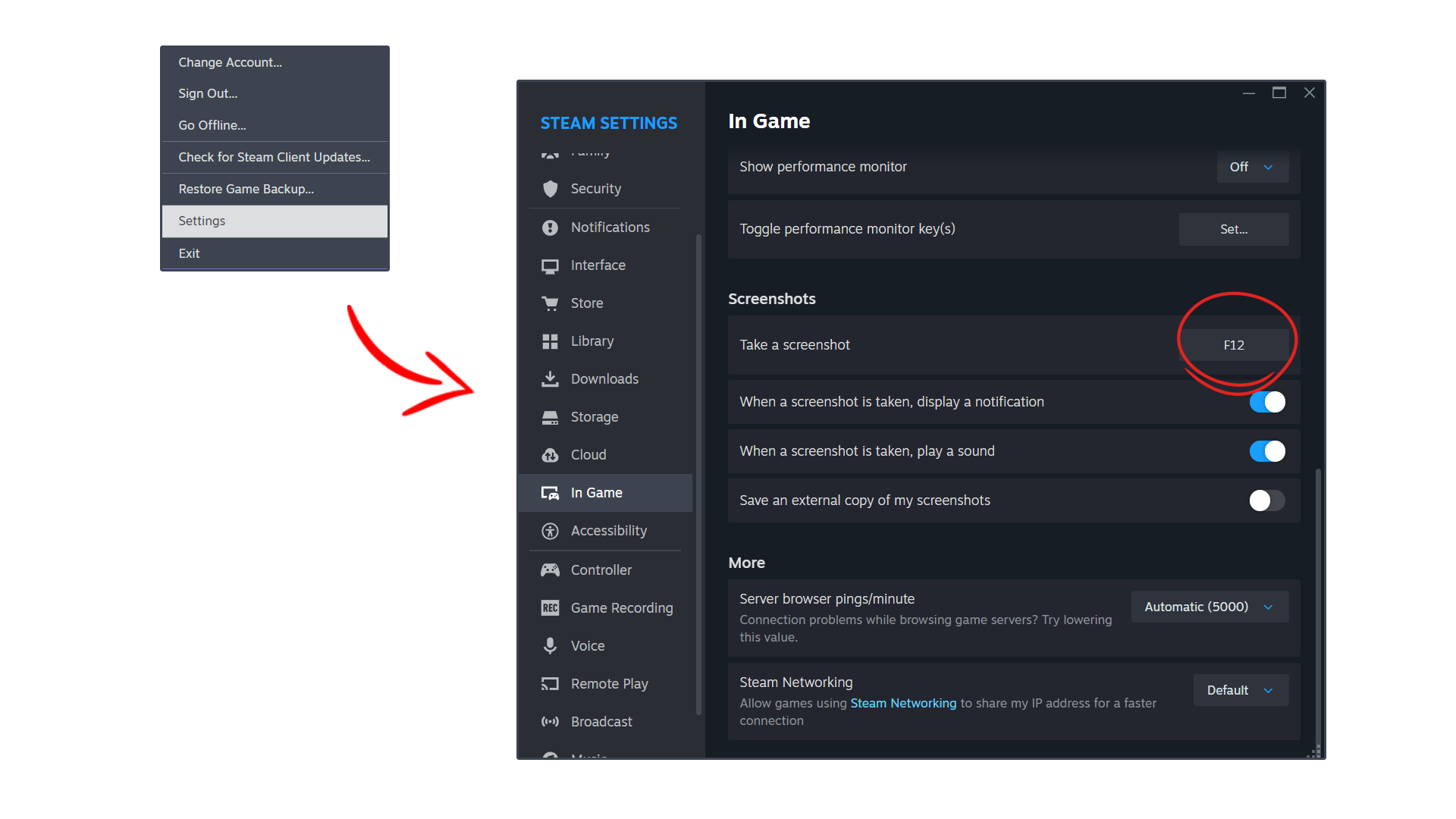Toggle play a sound for screenshots

[1267, 451]
